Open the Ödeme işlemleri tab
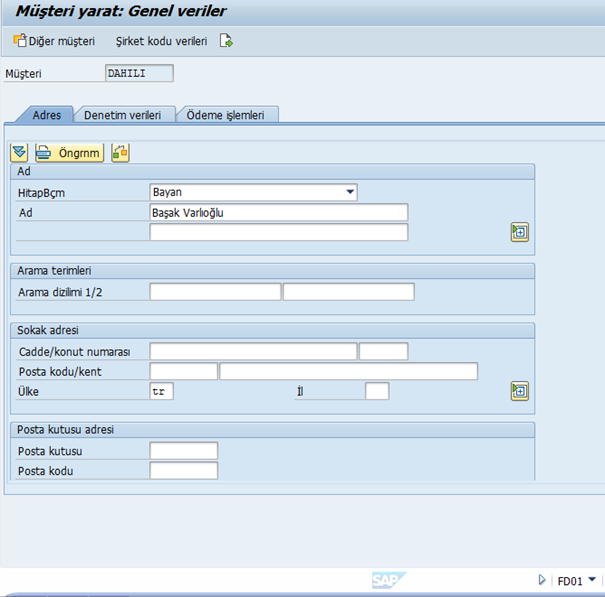Image resolution: width=605 pixels, height=597 pixels. pos(226,115)
